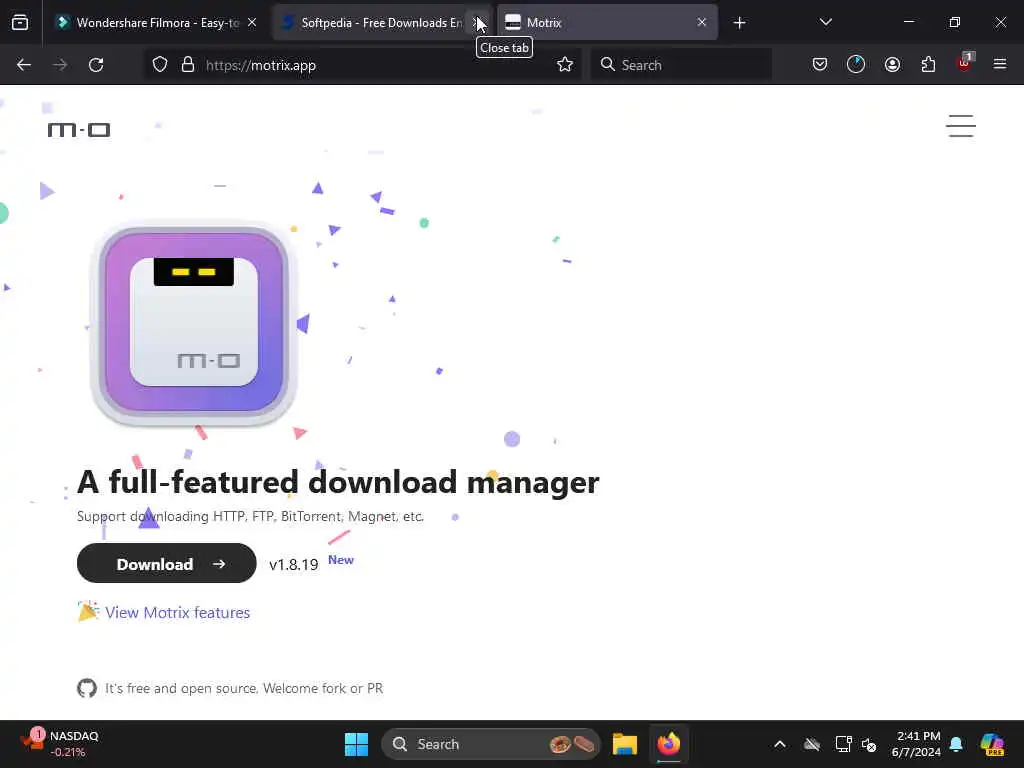This screenshot has width=1024, height=768.
Task: Click the Windows taskbar Search box
Action: [490, 744]
